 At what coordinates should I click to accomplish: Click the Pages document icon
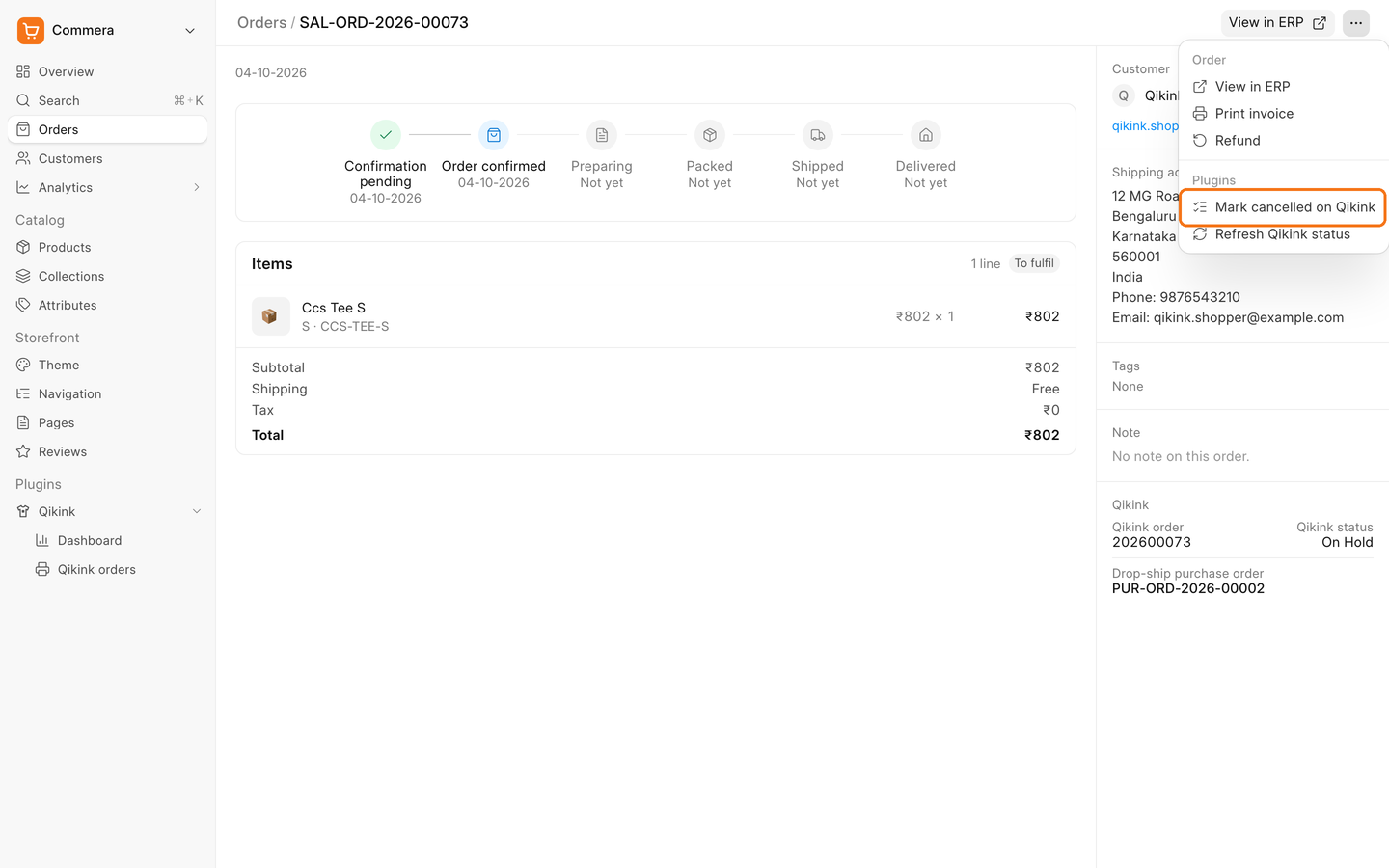coord(23,422)
